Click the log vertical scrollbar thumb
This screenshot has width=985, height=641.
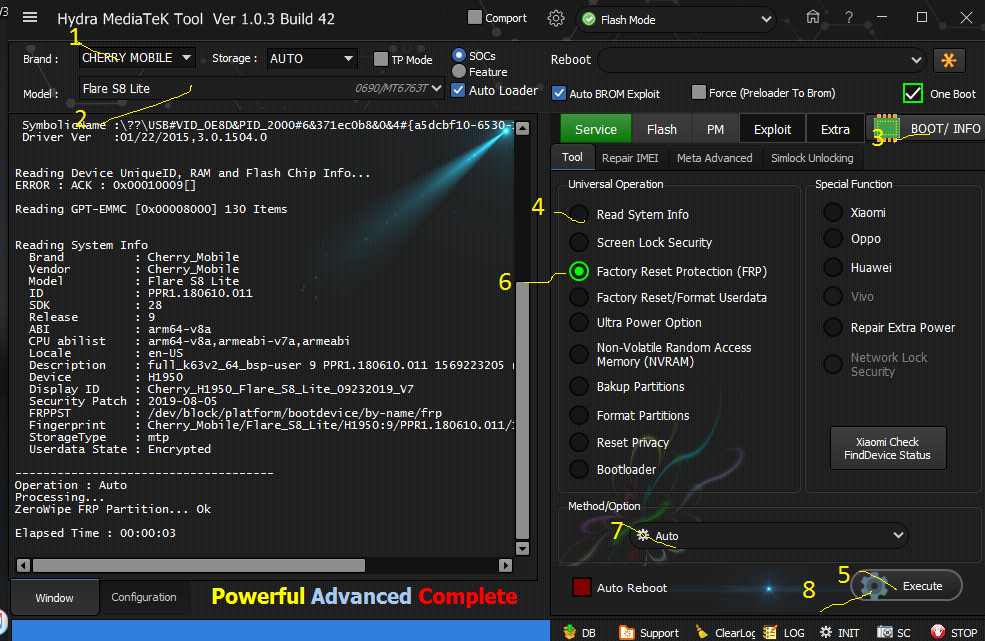(x=522, y=410)
